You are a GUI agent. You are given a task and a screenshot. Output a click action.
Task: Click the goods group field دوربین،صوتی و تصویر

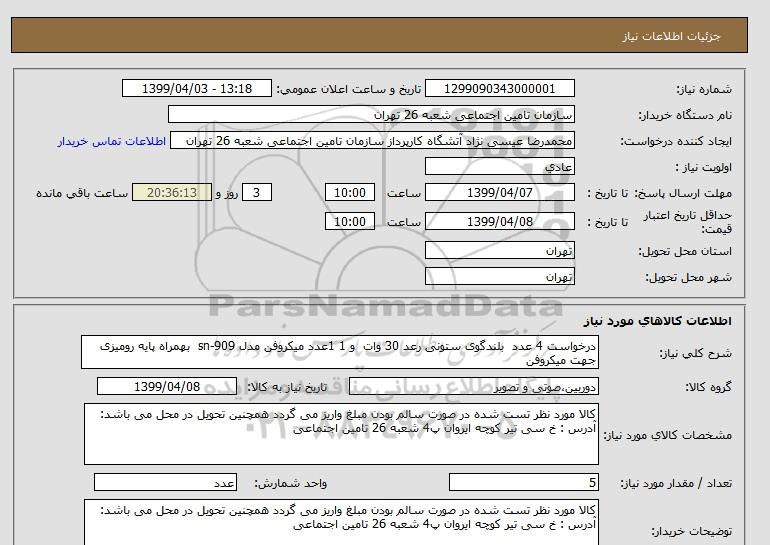coord(474,386)
